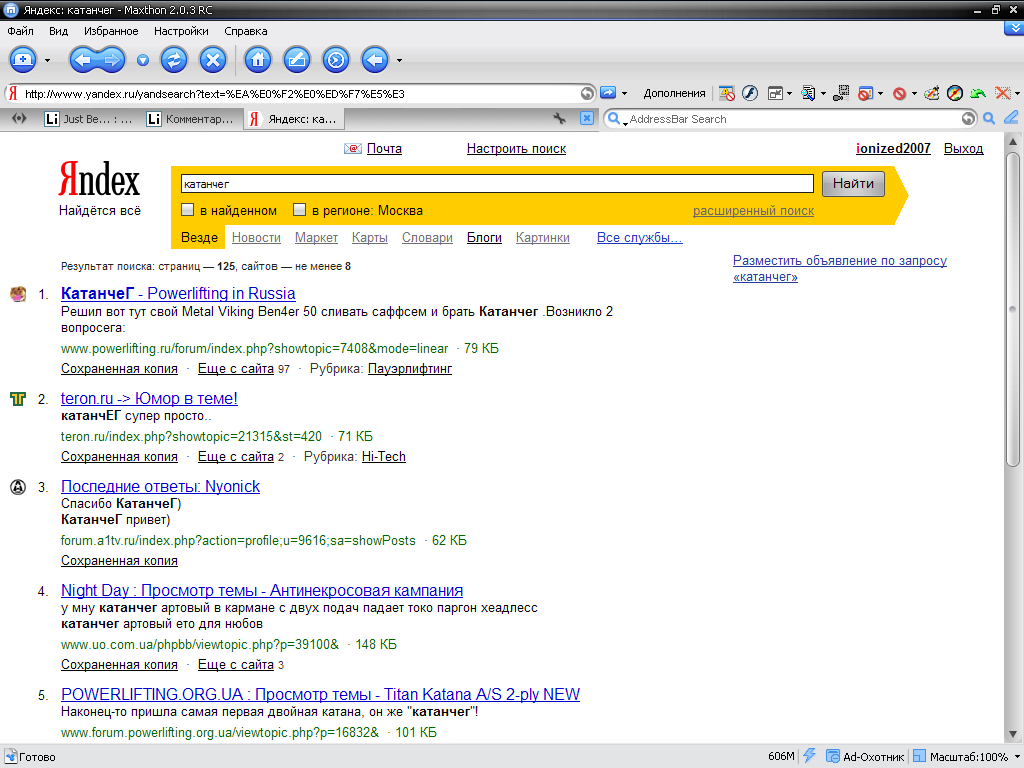Close the current tab with blue X
This screenshot has height=768, width=1024.
587,118
